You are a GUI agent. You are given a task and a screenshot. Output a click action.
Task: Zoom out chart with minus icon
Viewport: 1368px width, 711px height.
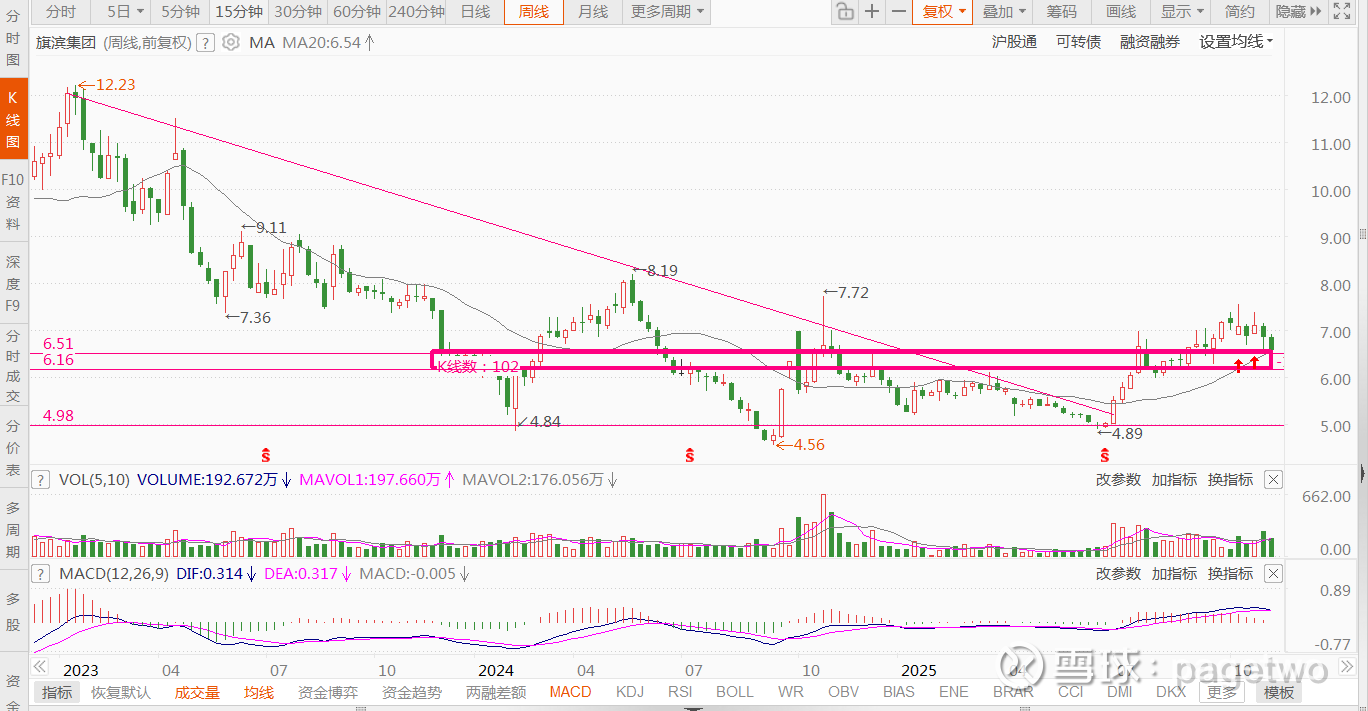[x=899, y=12]
